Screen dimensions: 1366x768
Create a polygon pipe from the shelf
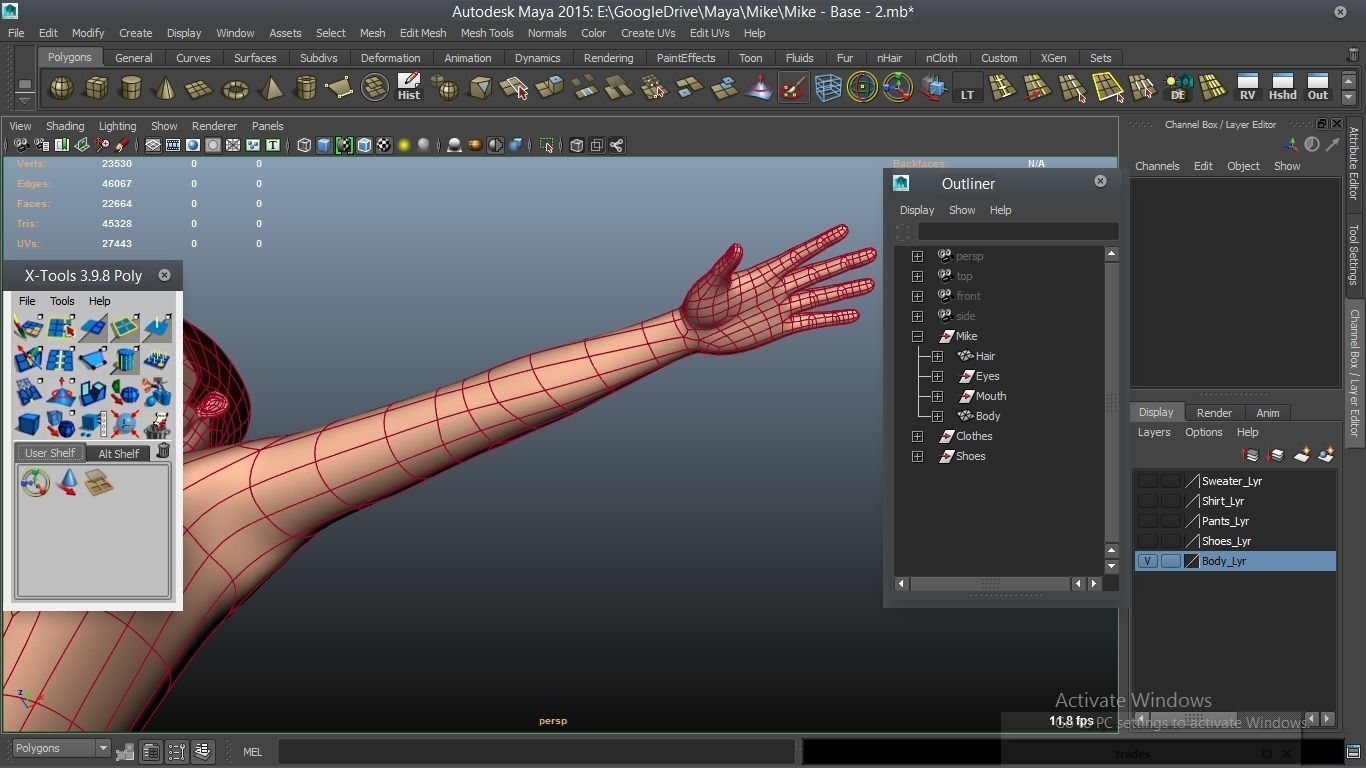(305, 88)
